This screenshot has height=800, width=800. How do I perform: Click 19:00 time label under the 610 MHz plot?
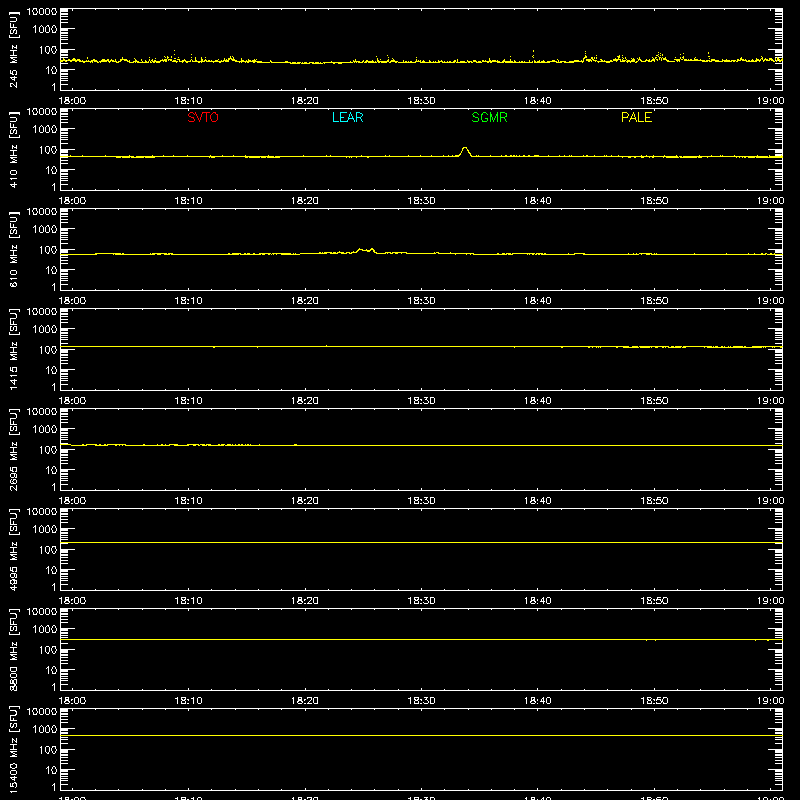[770, 301]
